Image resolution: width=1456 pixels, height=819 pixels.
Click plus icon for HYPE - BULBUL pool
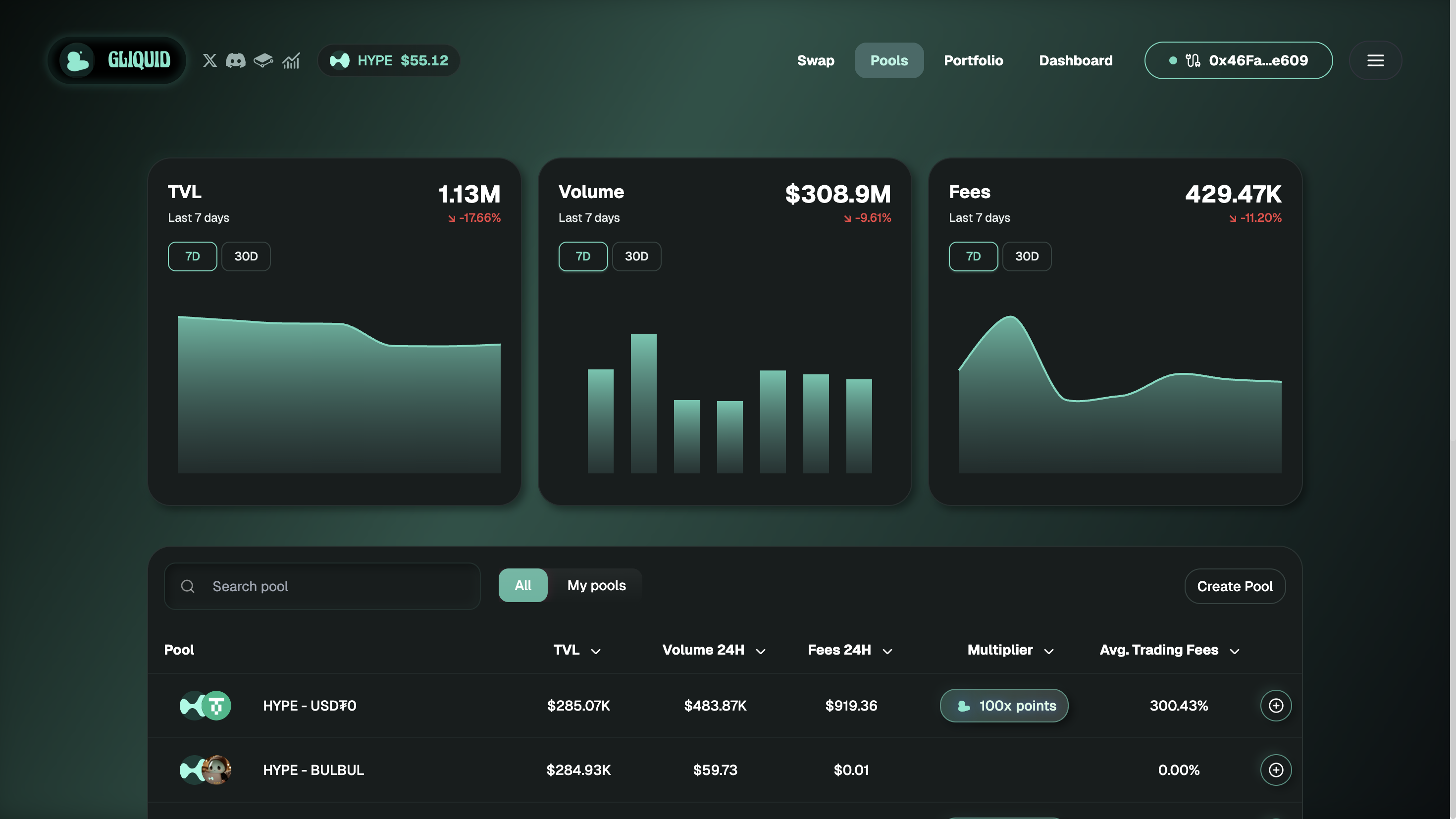click(1276, 770)
